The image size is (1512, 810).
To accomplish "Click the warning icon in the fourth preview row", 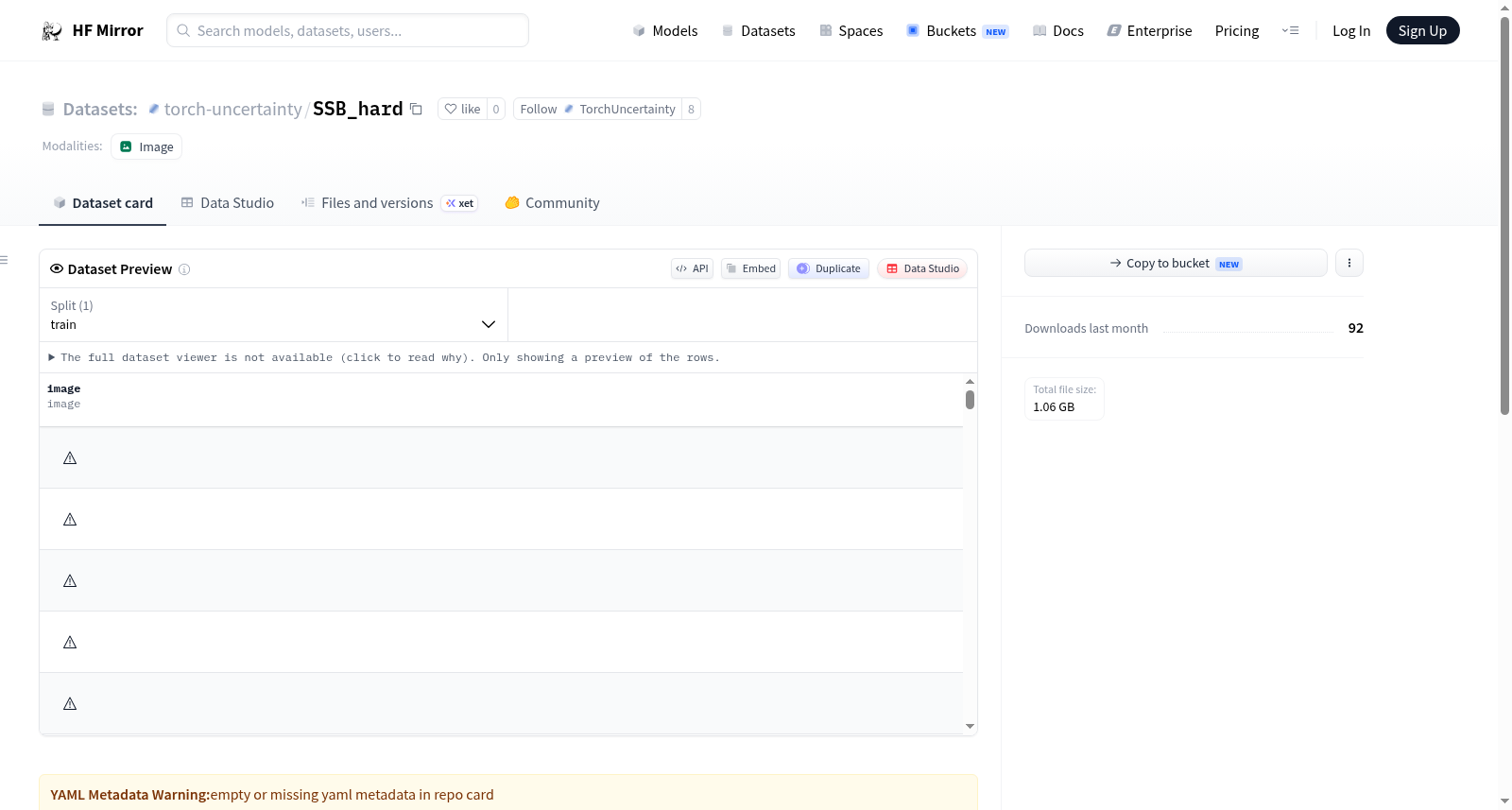I will [70, 643].
